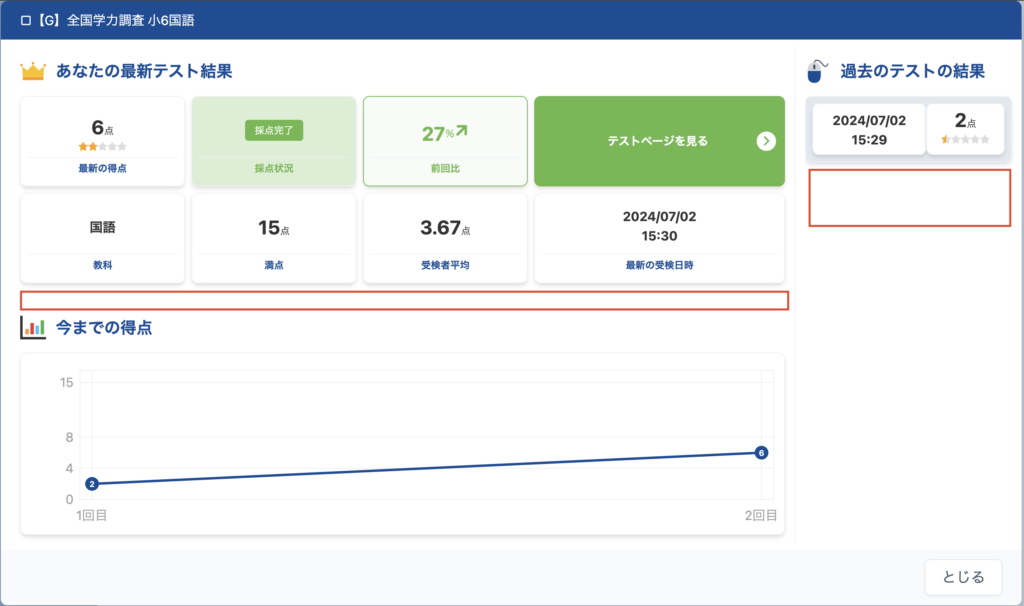
Task: Click the crown icon beside latest test results
Action: tap(33, 72)
